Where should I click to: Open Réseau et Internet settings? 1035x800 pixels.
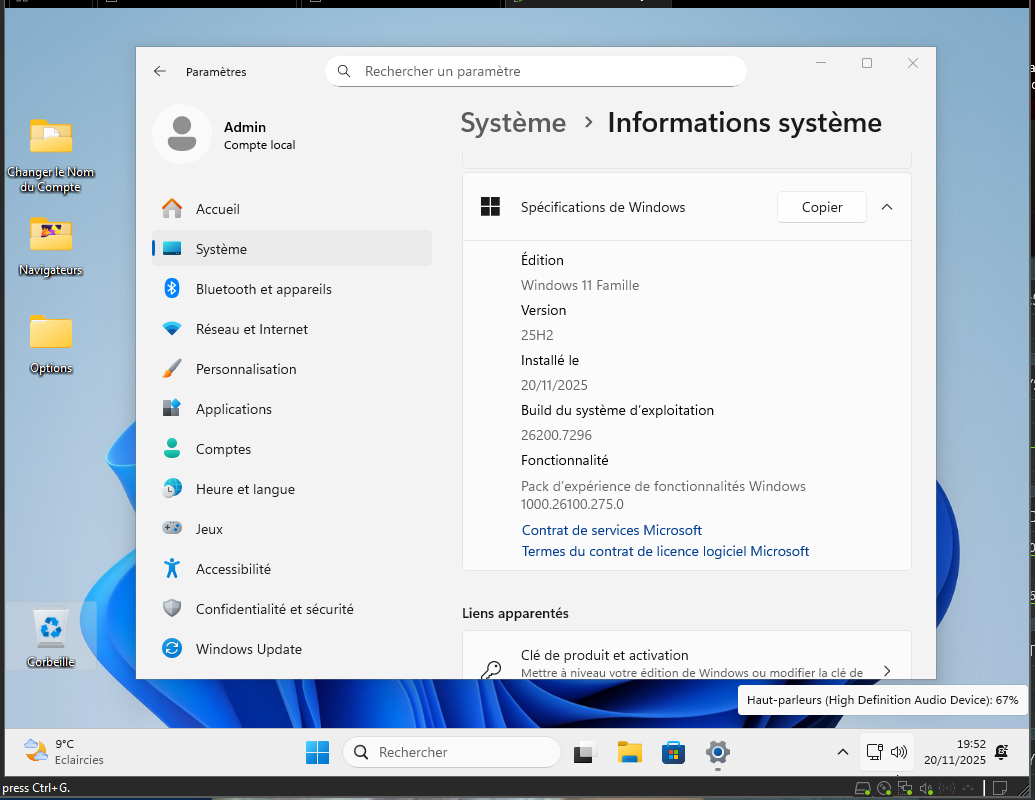(251, 329)
